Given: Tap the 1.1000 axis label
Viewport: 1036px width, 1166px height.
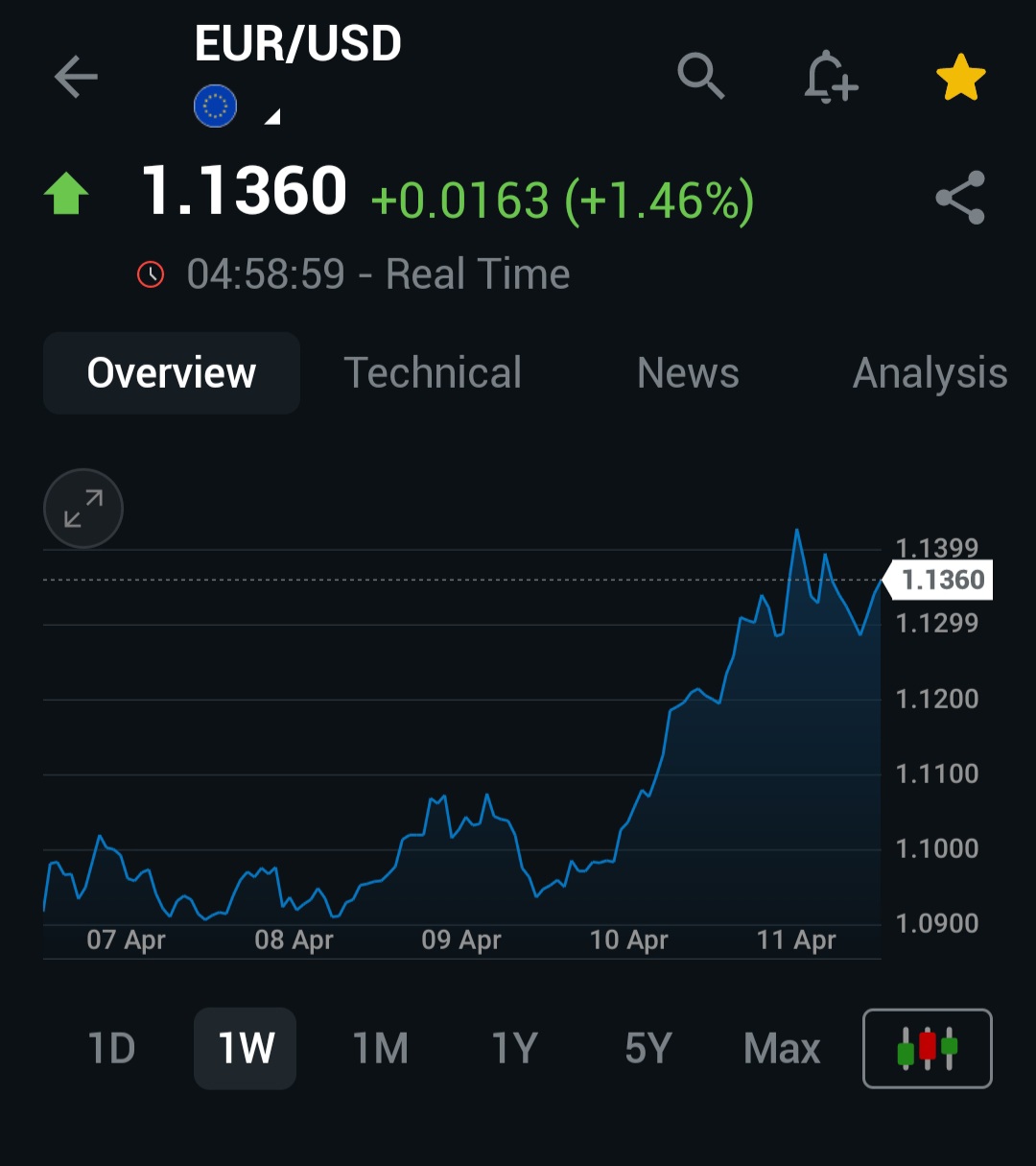Looking at the screenshot, I should 936,848.
